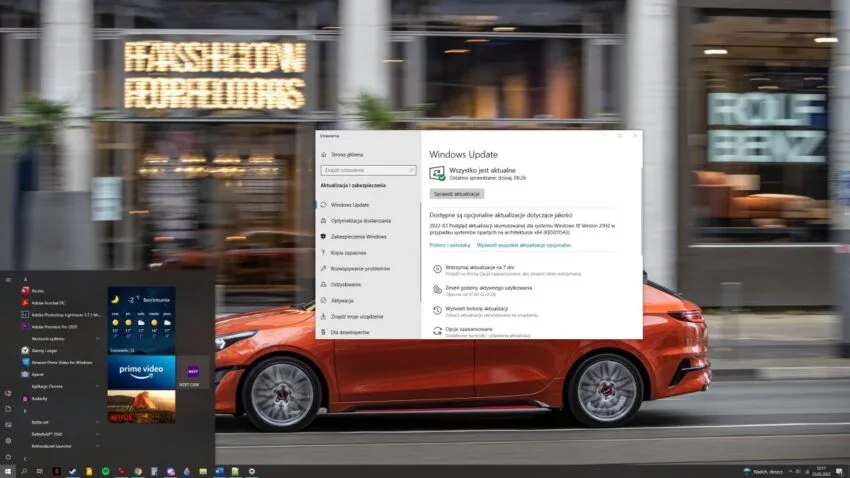The width and height of the screenshot is (850, 478).
Task: Open the weather live tile
Action: [x=141, y=320]
